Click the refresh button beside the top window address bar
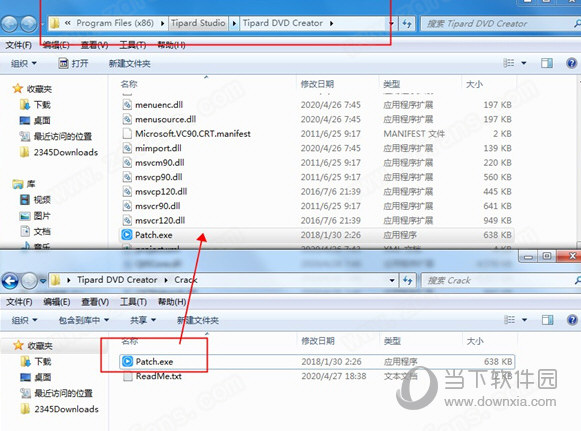The image size is (581, 431). 407,24
